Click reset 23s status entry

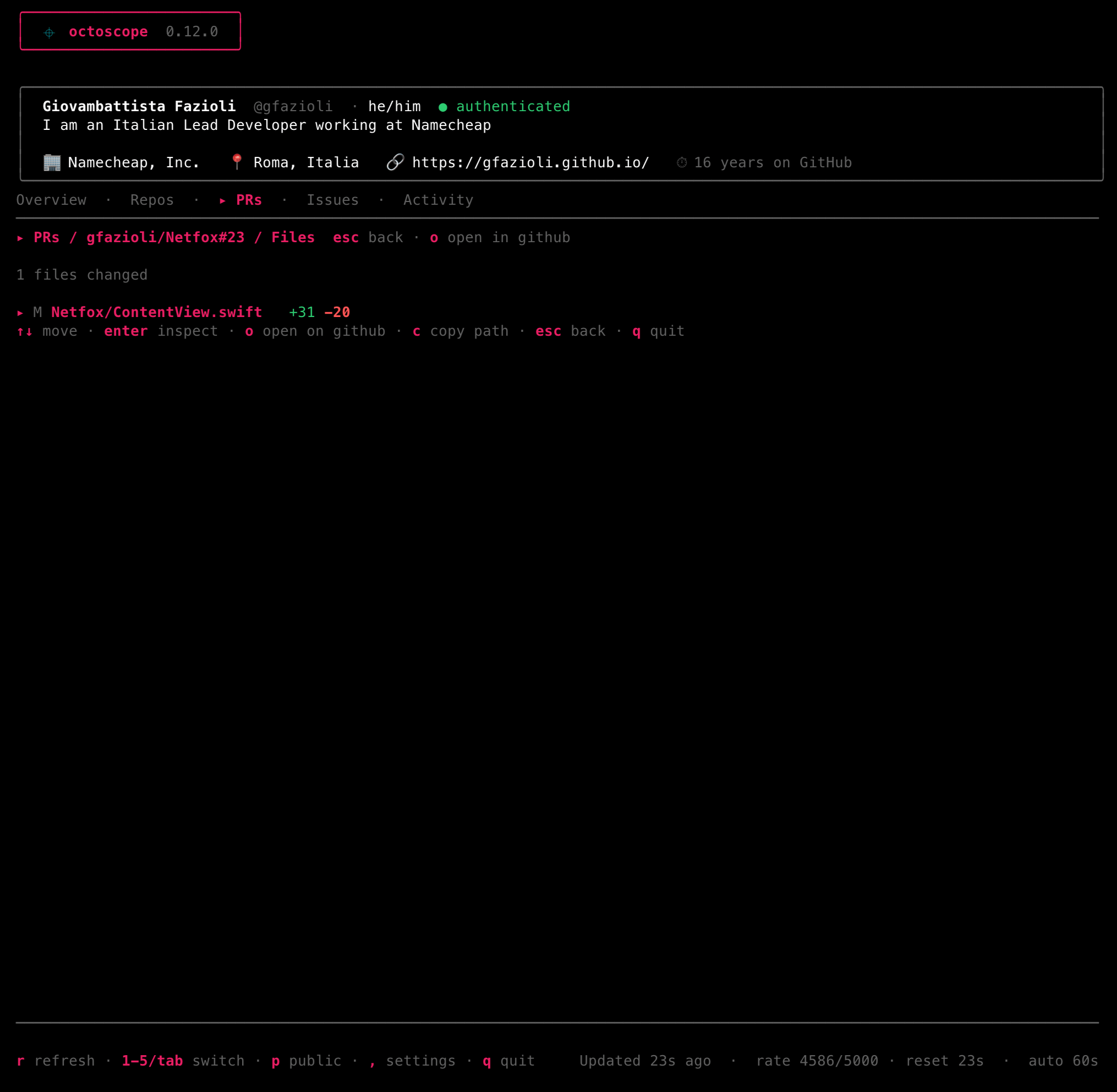pos(944,1061)
